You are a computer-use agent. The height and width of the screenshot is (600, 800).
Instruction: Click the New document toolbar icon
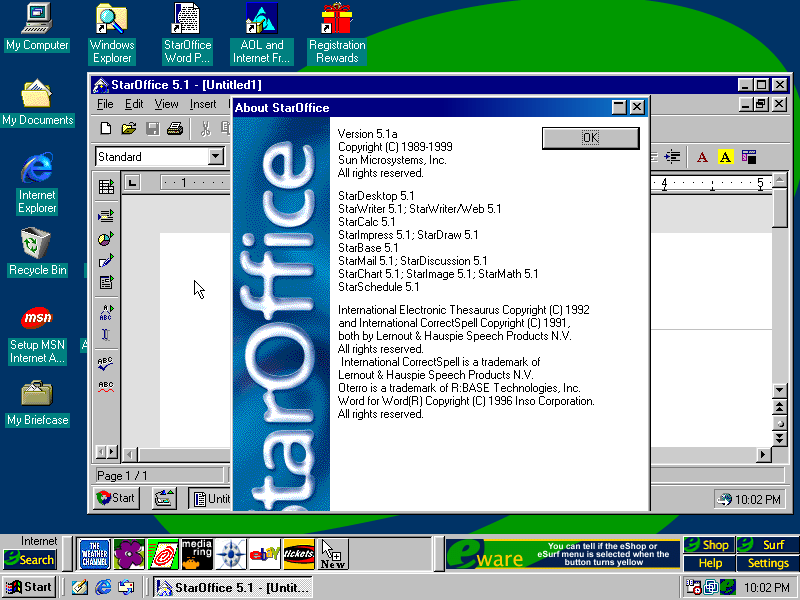point(106,128)
